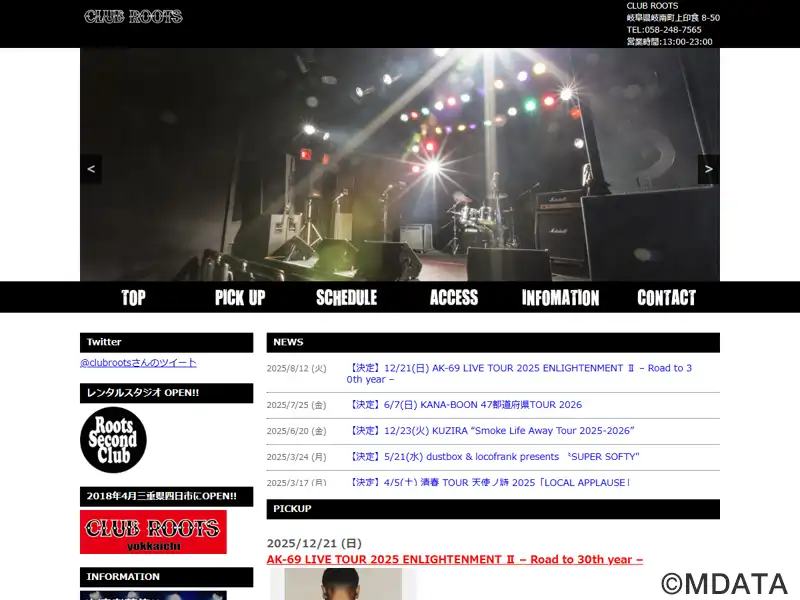Click the INFORMATION sidebar heading

[x=166, y=577]
